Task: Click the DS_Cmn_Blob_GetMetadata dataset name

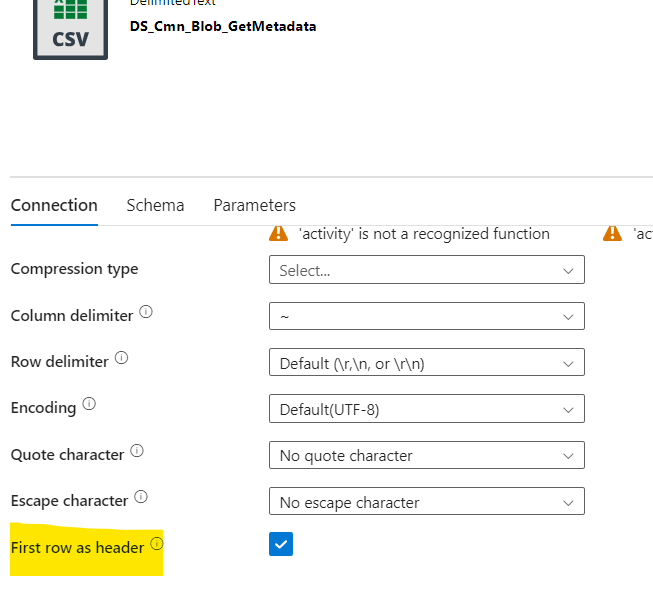Action: pyautogui.click(x=223, y=26)
